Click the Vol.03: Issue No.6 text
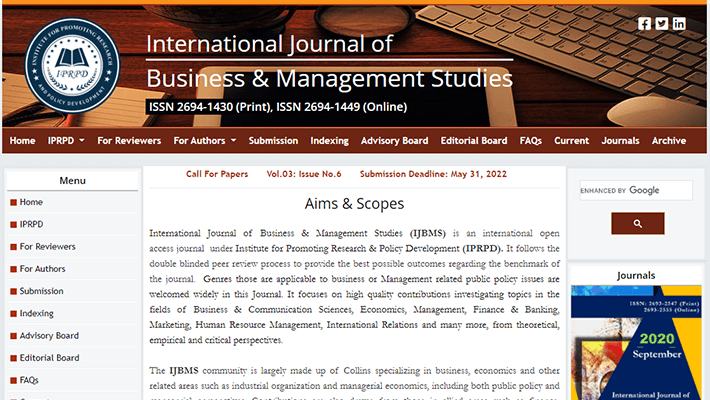Image resolution: width=710 pixels, height=400 pixels. 304,174
